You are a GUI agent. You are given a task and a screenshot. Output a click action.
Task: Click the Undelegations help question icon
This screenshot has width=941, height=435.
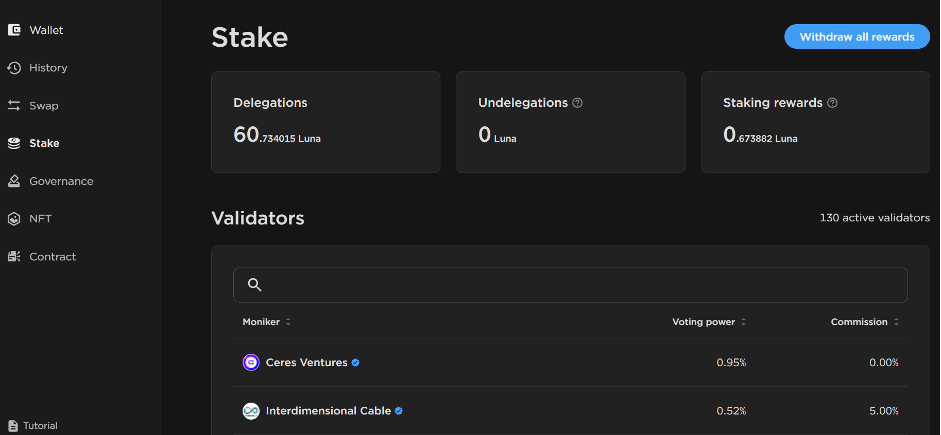pyautogui.click(x=577, y=103)
